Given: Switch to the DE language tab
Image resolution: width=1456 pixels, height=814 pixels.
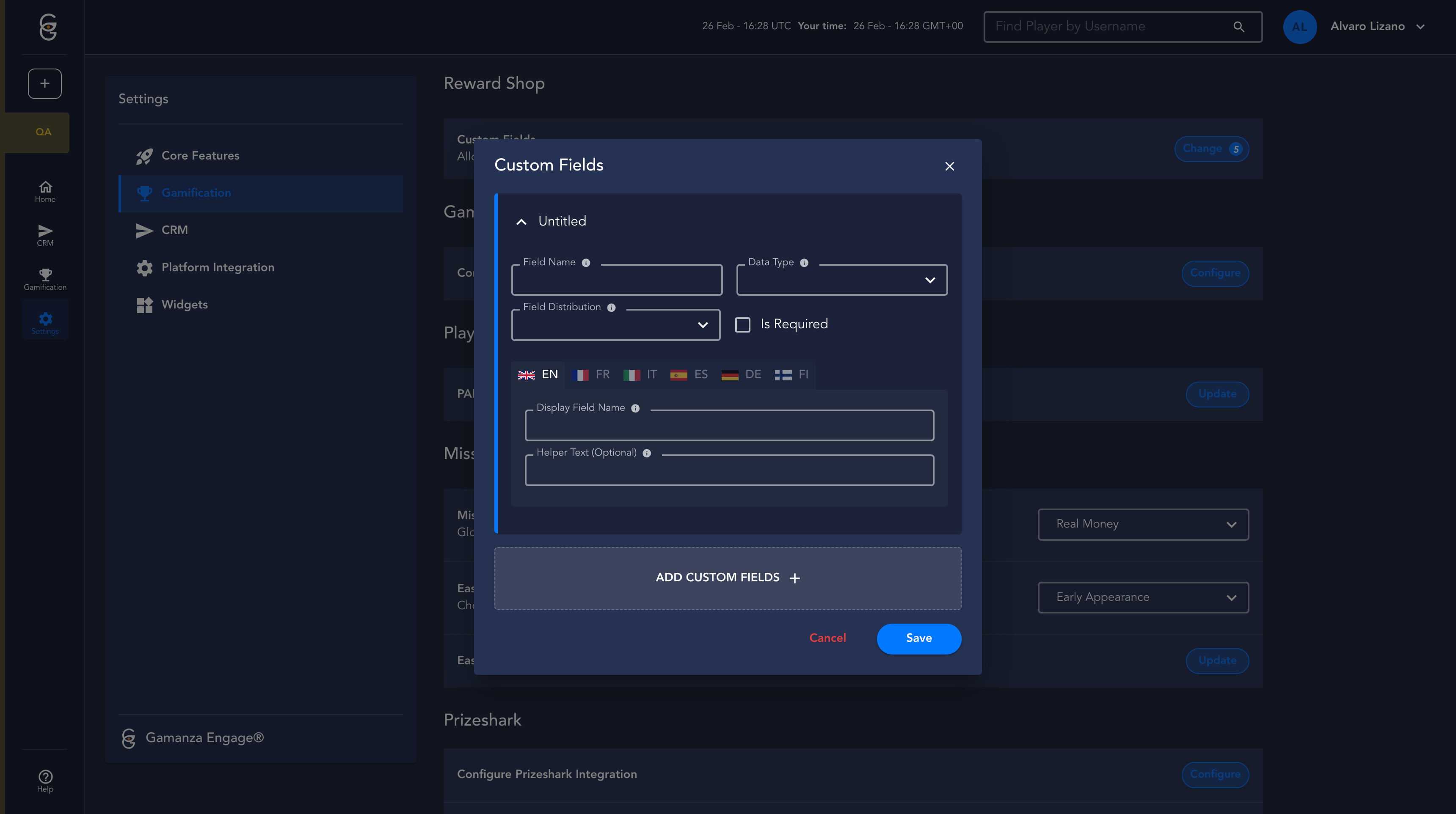Looking at the screenshot, I should [x=741, y=374].
